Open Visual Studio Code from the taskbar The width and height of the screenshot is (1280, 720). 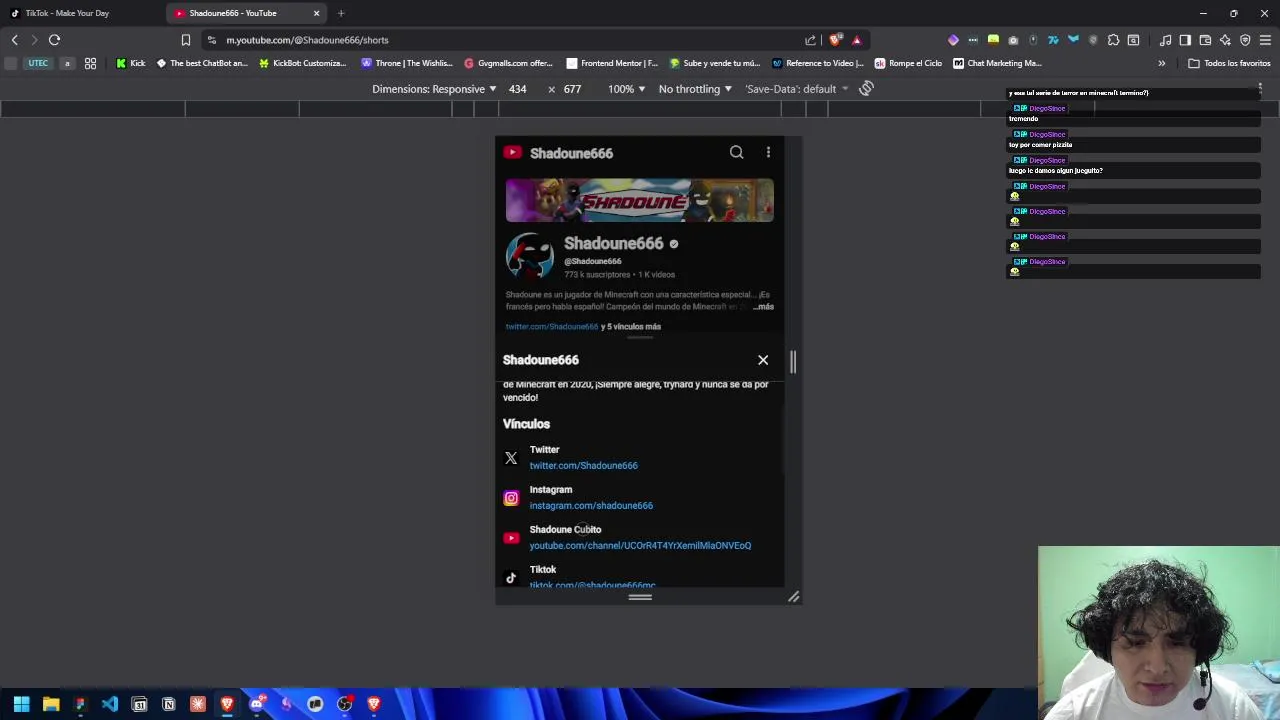110,704
